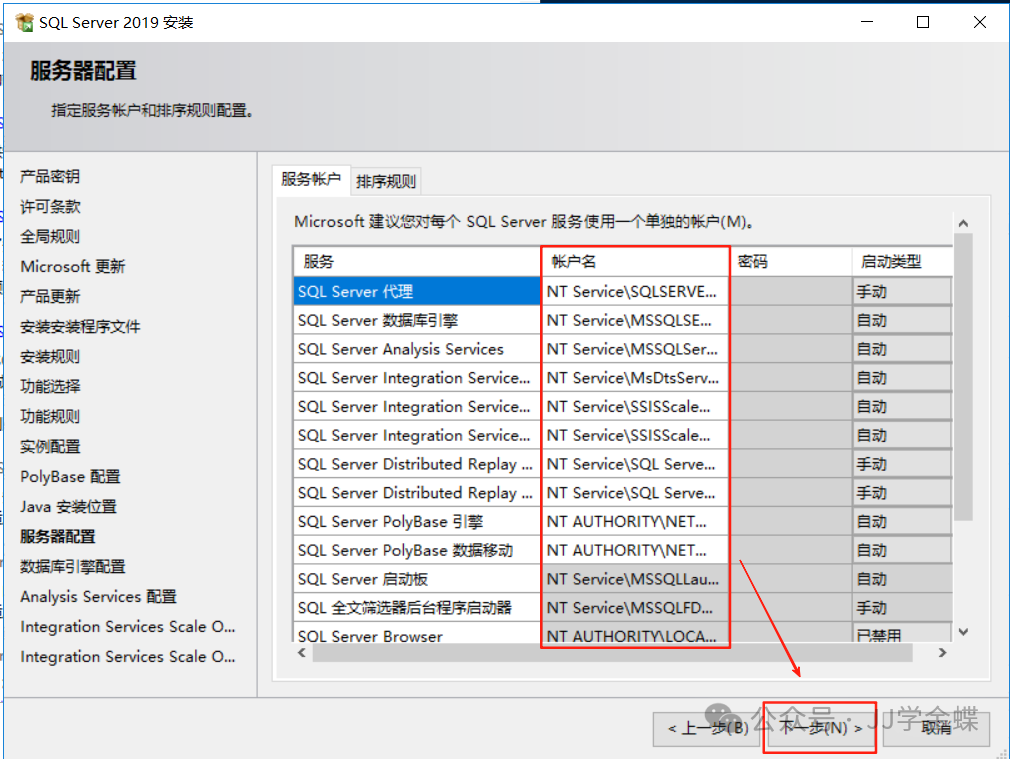Select the SQL Server 代理 service row
Viewport: 1010px width, 759px height.
point(417,291)
